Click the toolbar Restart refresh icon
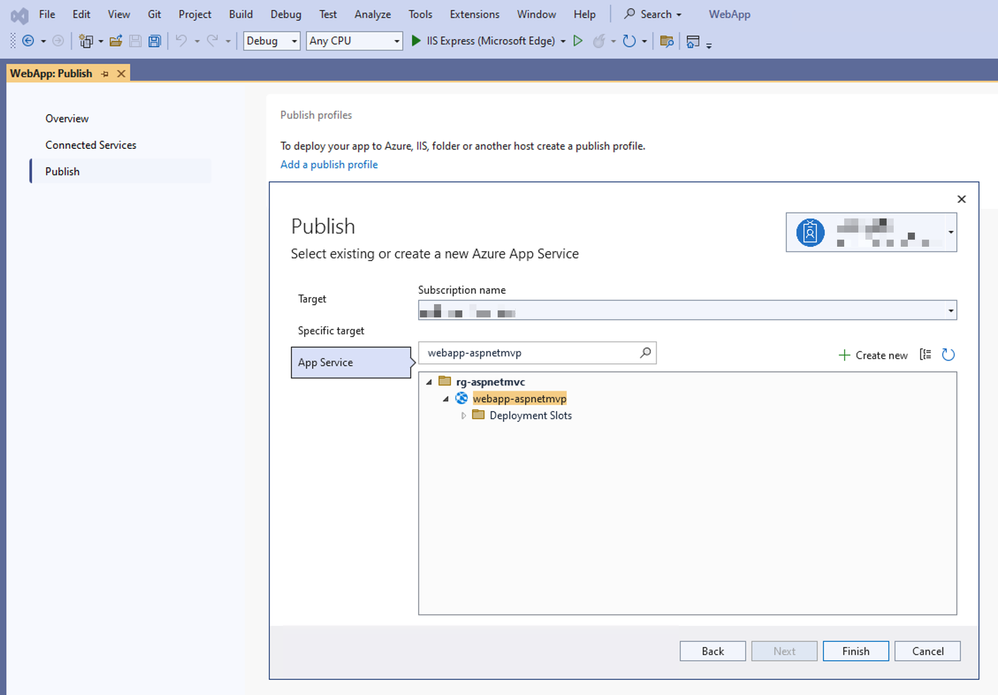Image resolution: width=998 pixels, height=695 pixels. pos(629,41)
